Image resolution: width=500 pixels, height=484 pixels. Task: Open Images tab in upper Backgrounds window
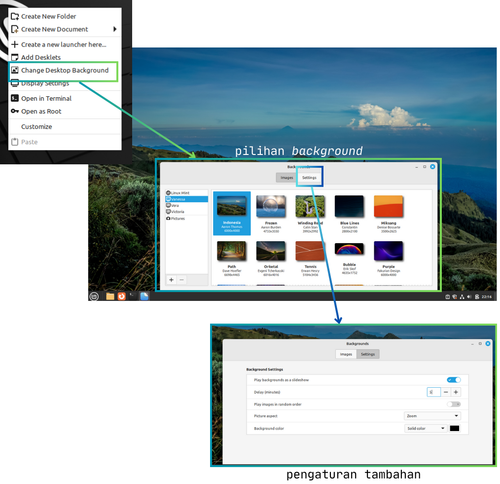pos(286,178)
